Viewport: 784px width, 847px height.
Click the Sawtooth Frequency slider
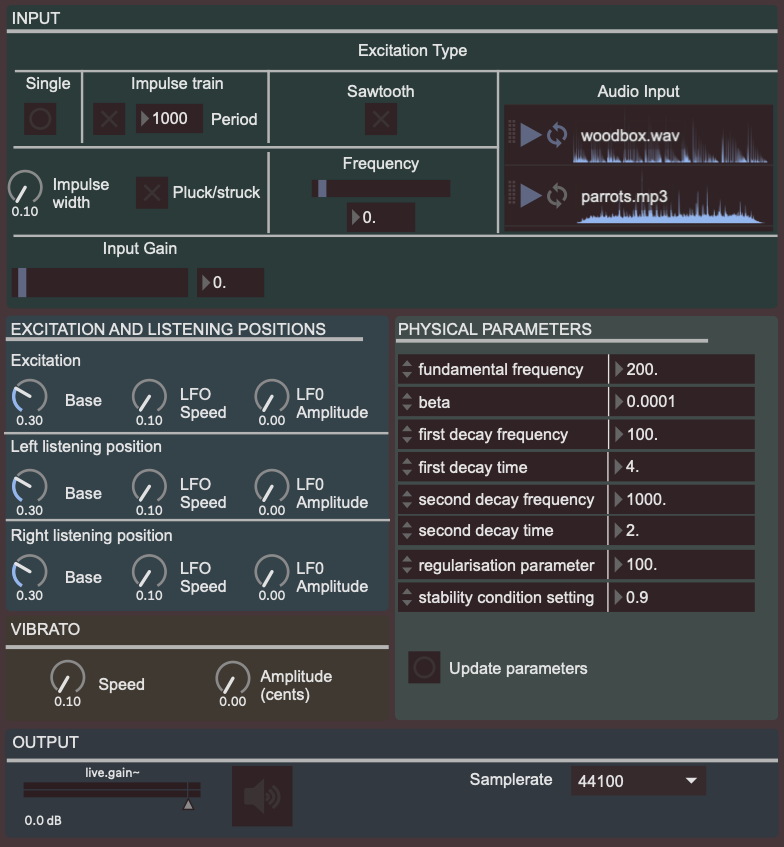(381, 189)
